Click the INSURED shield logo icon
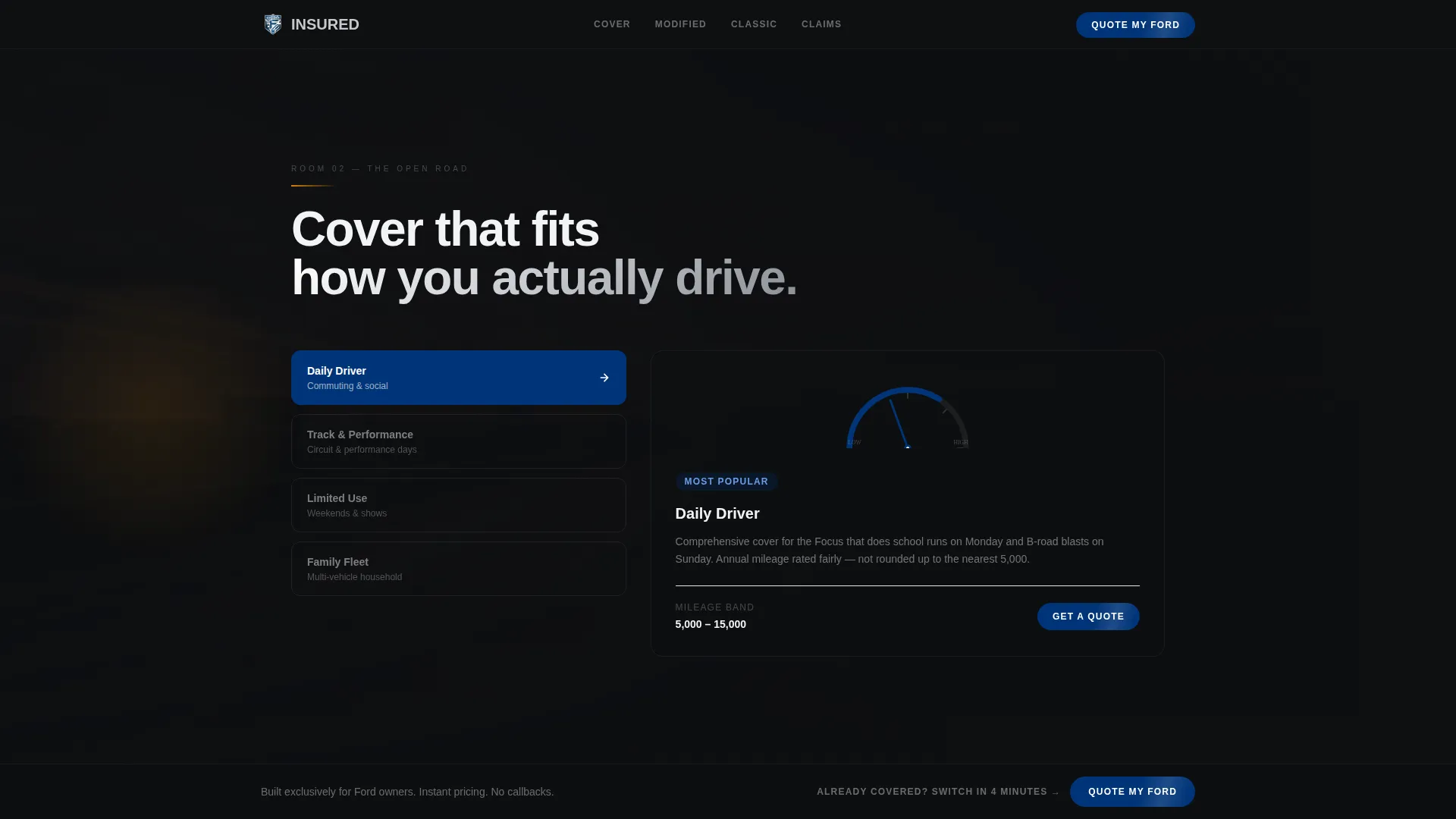1456x819 pixels. (x=273, y=24)
